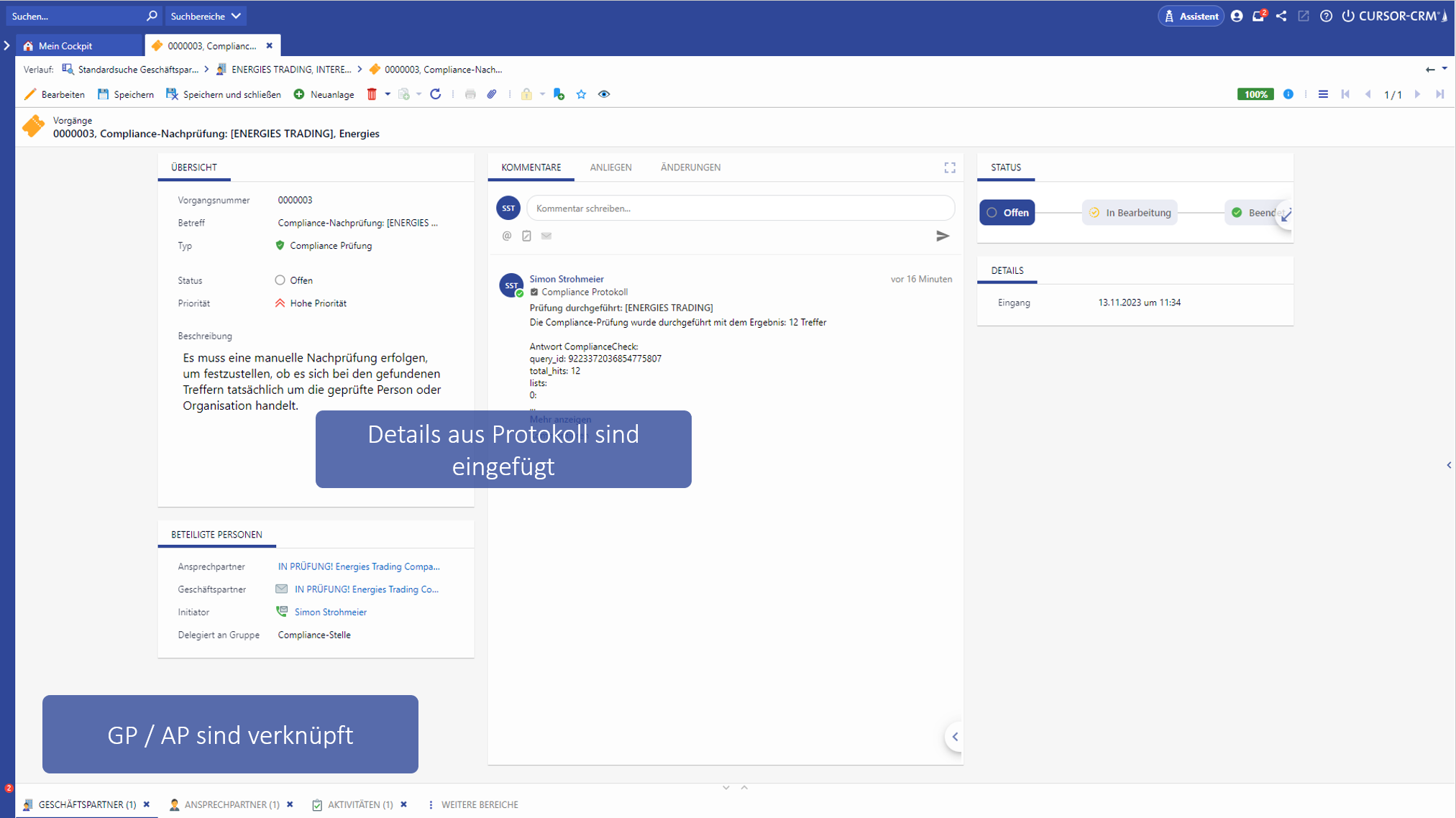This screenshot has width=1456, height=818.
Task: Set the status to In Bearbeitung
Action: pos(1130,213)
